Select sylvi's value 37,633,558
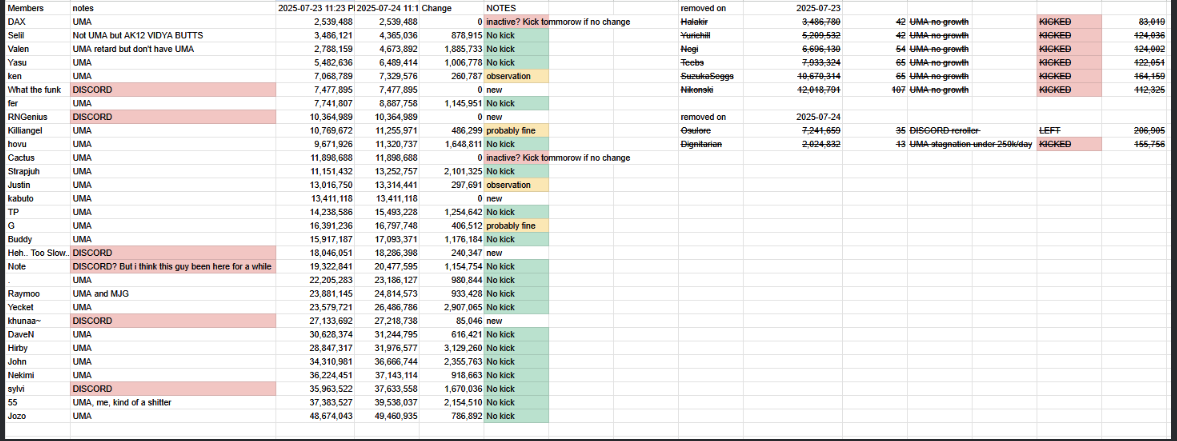The width and height of the screenshot is (1177, 441). click(387, 388)
